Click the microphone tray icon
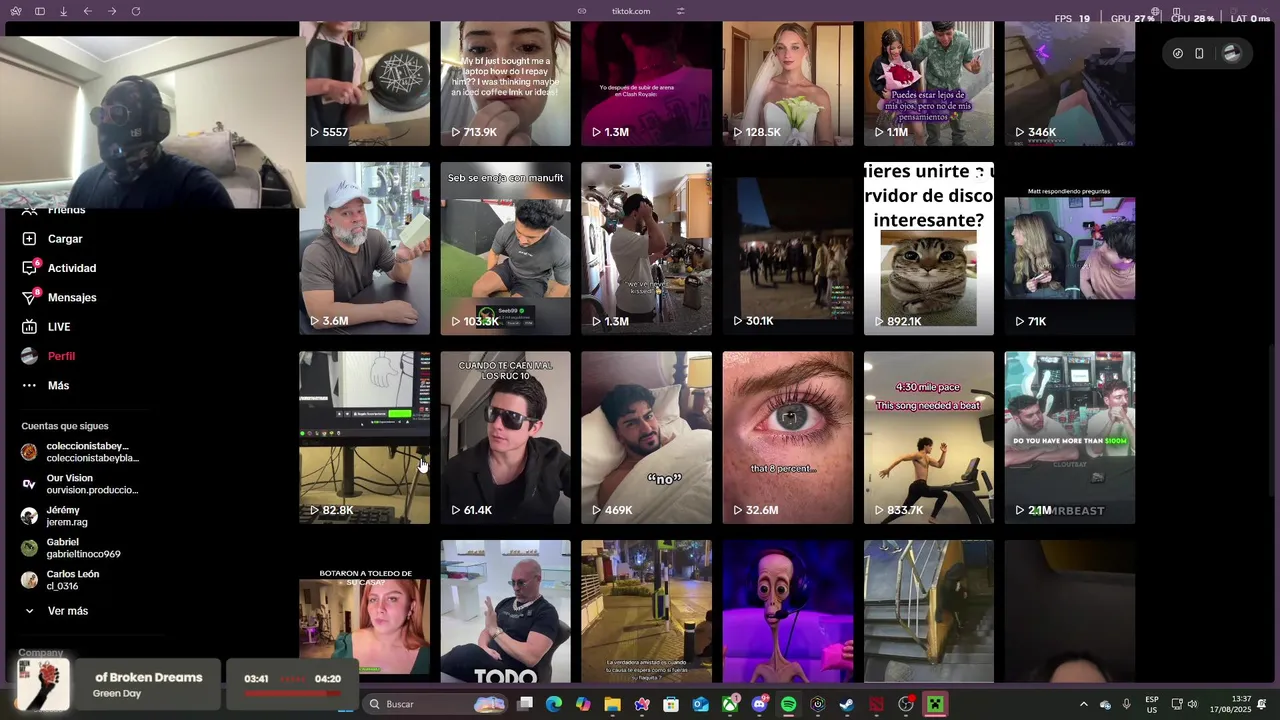This screenshot has height=720, width=1280. (x=1127, y=704)
